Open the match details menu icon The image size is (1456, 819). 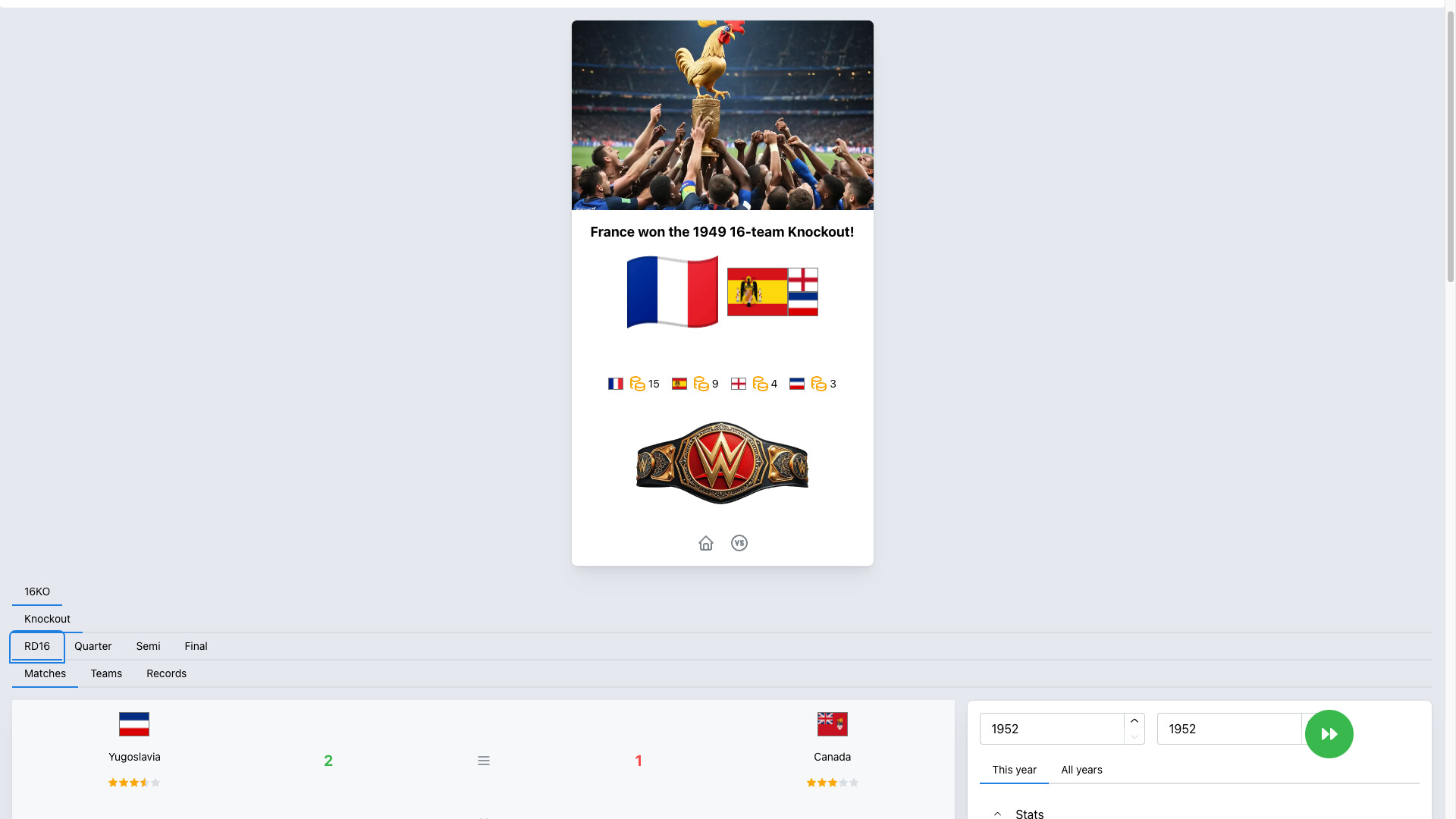pyautogui.click(x=484, y=761)
